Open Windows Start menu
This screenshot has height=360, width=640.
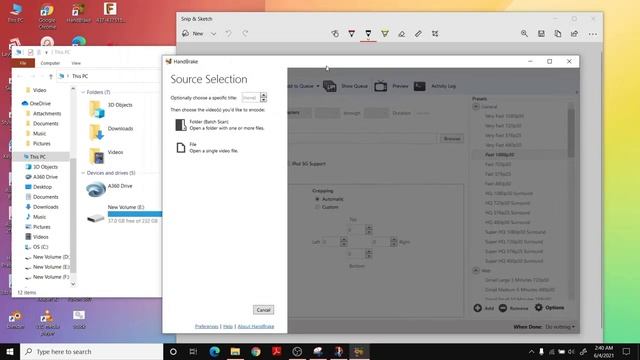click(x=10, y=351)
